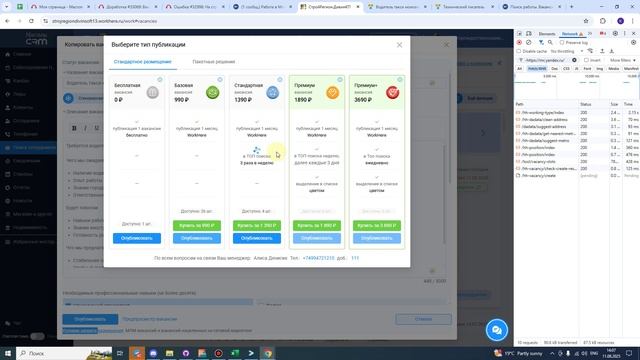Close the publication type dialog

tap(399, 45)
